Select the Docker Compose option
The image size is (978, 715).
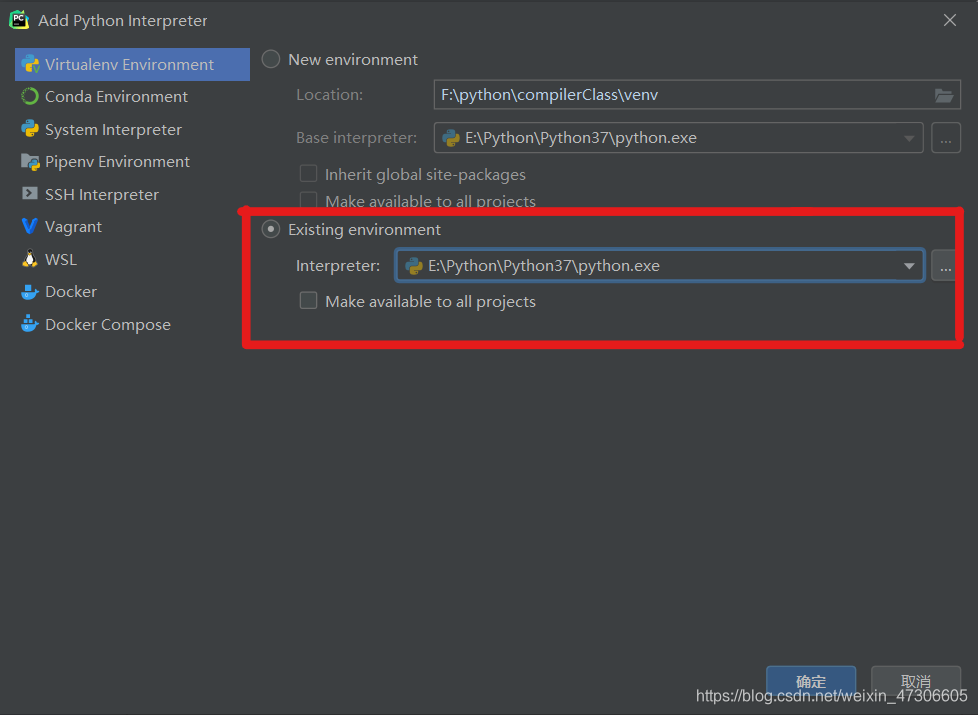pos(105,324)
